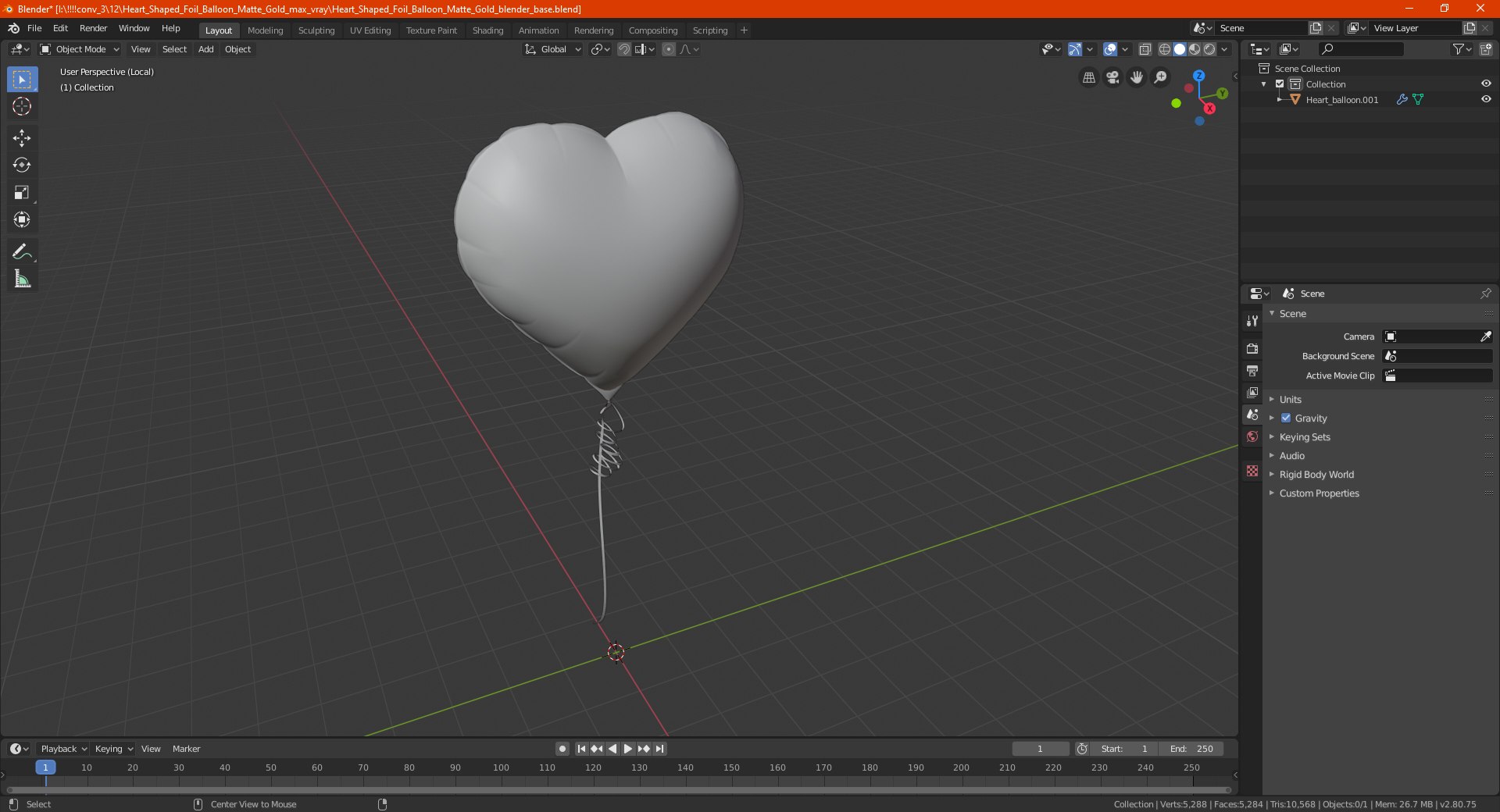Viewport: 1500px width, 812px height.
Task: Open the World properties tab
Action: pyautogui.click(x=1252, y=436)
